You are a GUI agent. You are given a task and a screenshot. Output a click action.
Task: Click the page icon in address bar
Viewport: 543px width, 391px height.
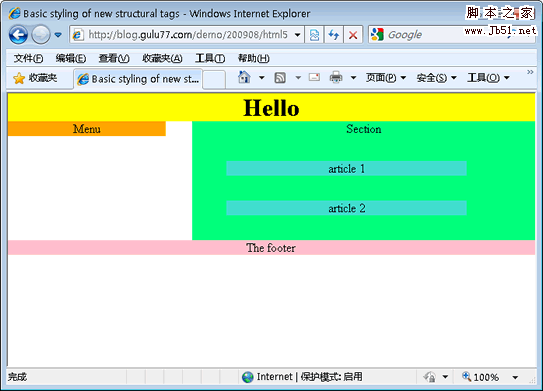[x=78, y=35]
